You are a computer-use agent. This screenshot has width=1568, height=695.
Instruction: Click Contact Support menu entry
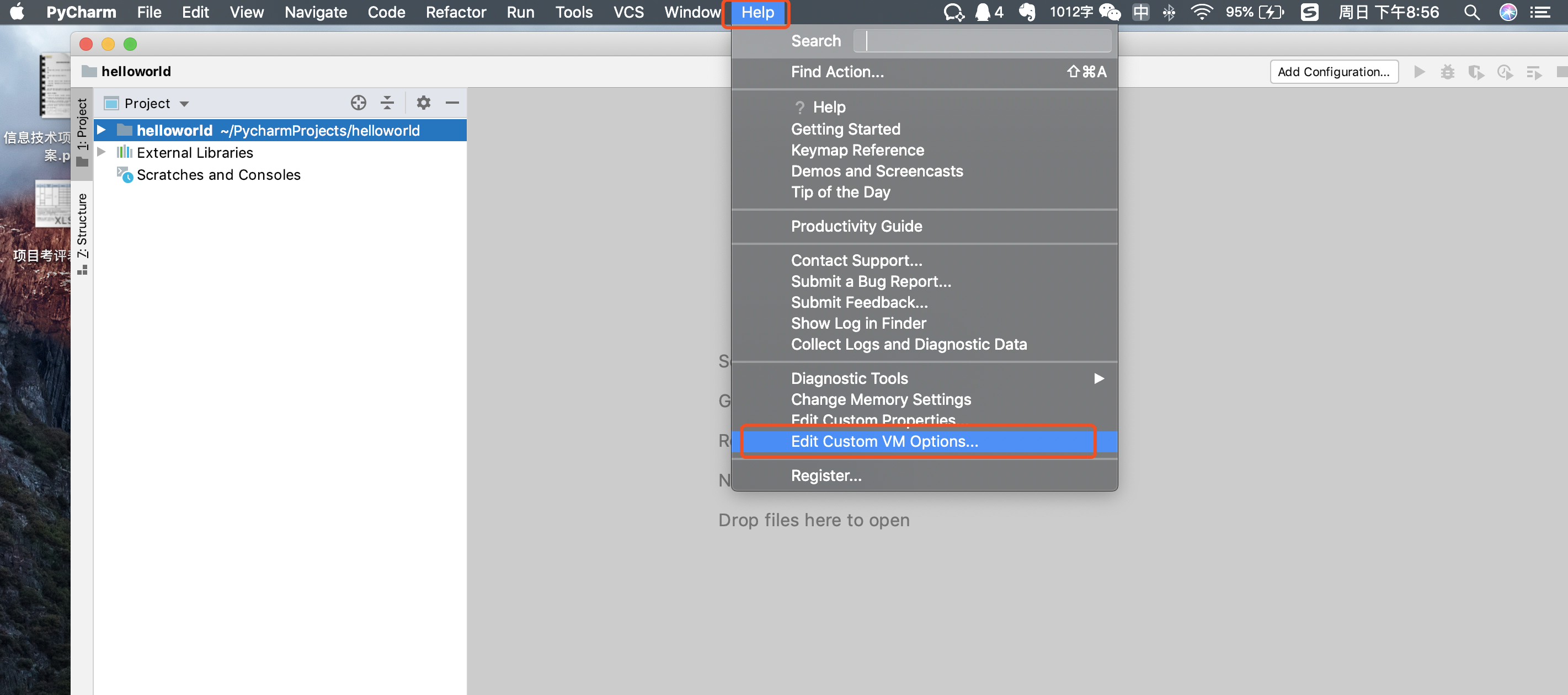coord(855,259)
